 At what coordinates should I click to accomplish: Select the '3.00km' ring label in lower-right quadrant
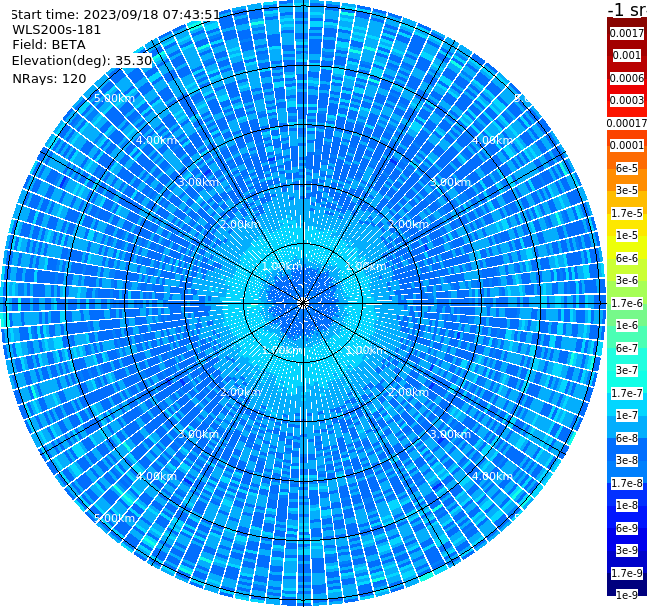click(450, 434)
